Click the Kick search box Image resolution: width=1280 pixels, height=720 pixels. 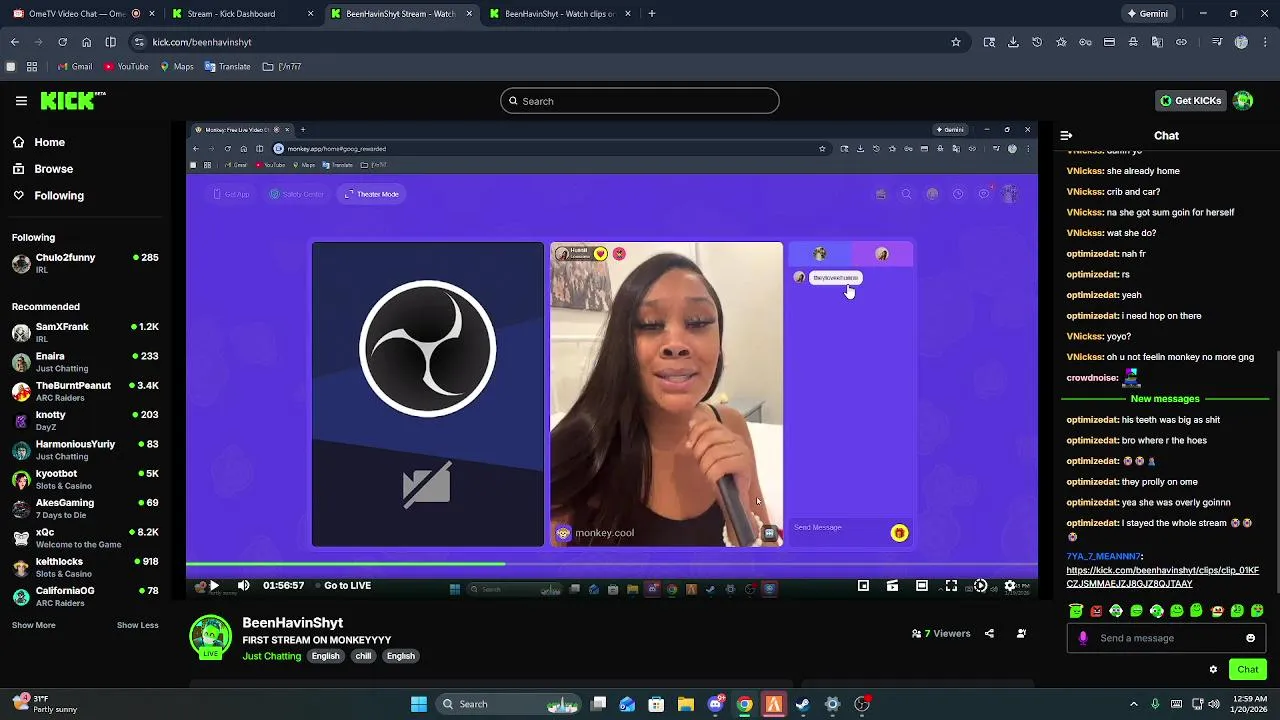tap(639, 101)
